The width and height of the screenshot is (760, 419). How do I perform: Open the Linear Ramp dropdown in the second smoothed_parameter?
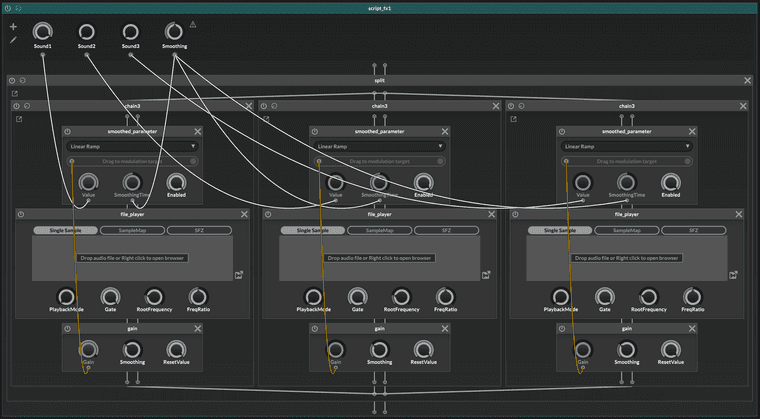380,146
